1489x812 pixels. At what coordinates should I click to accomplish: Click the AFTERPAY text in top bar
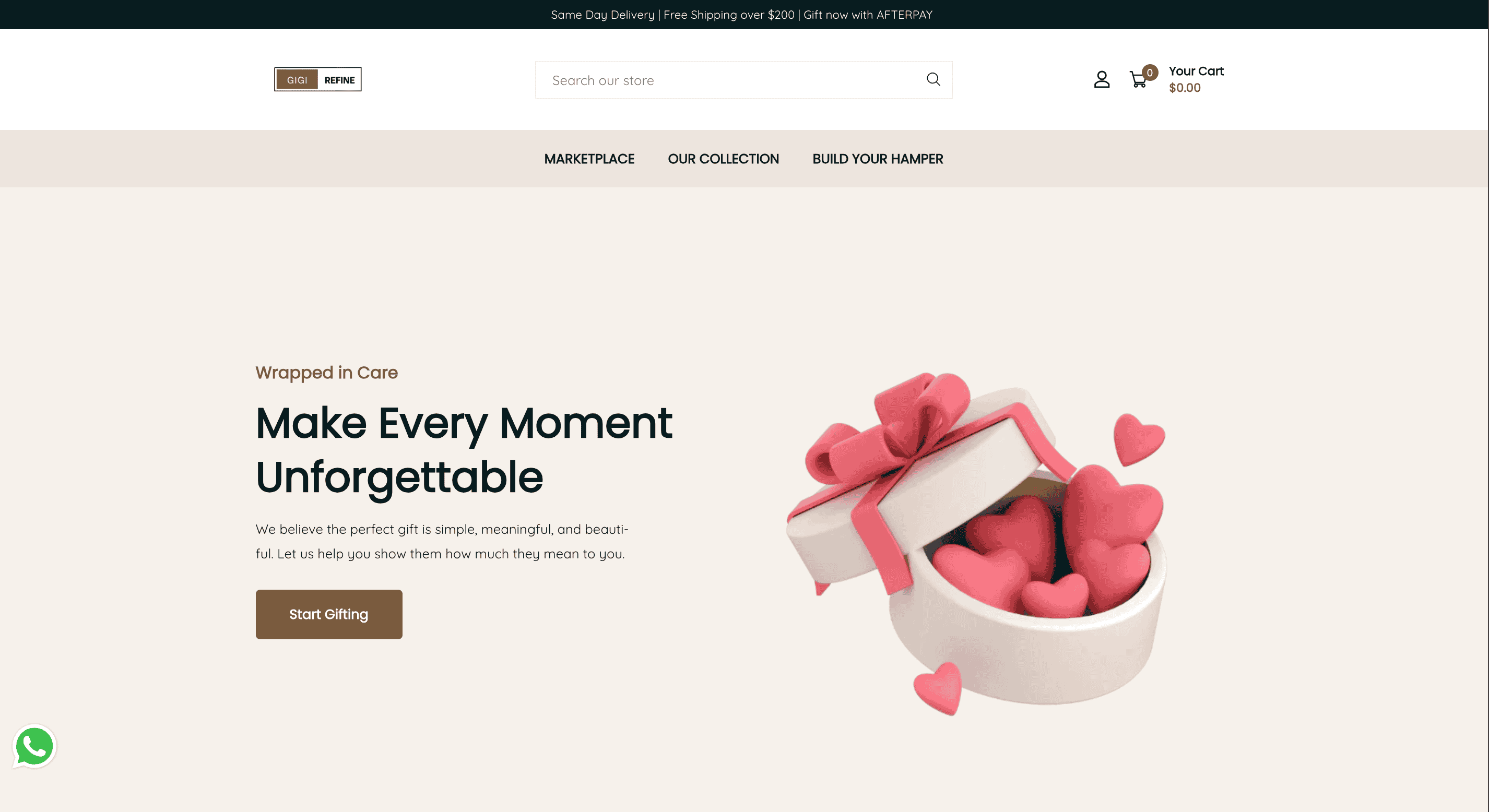[904, 15]
